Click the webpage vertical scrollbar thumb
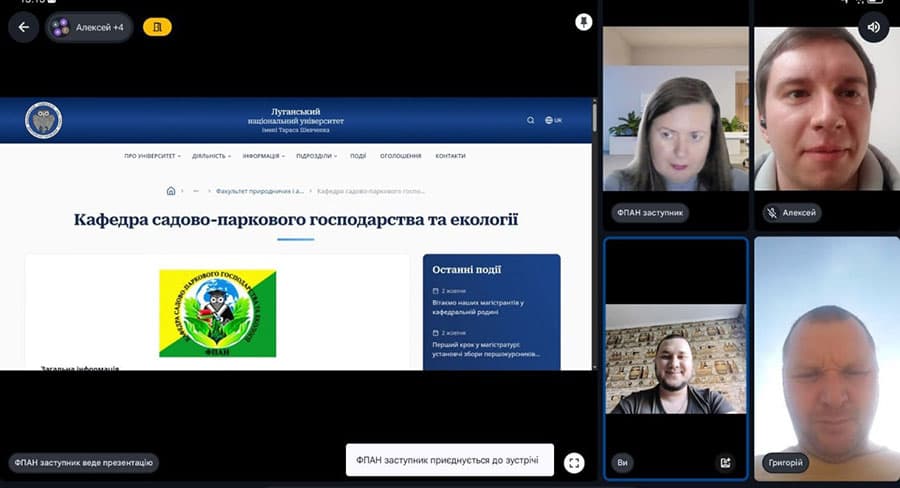 (594, 116)
